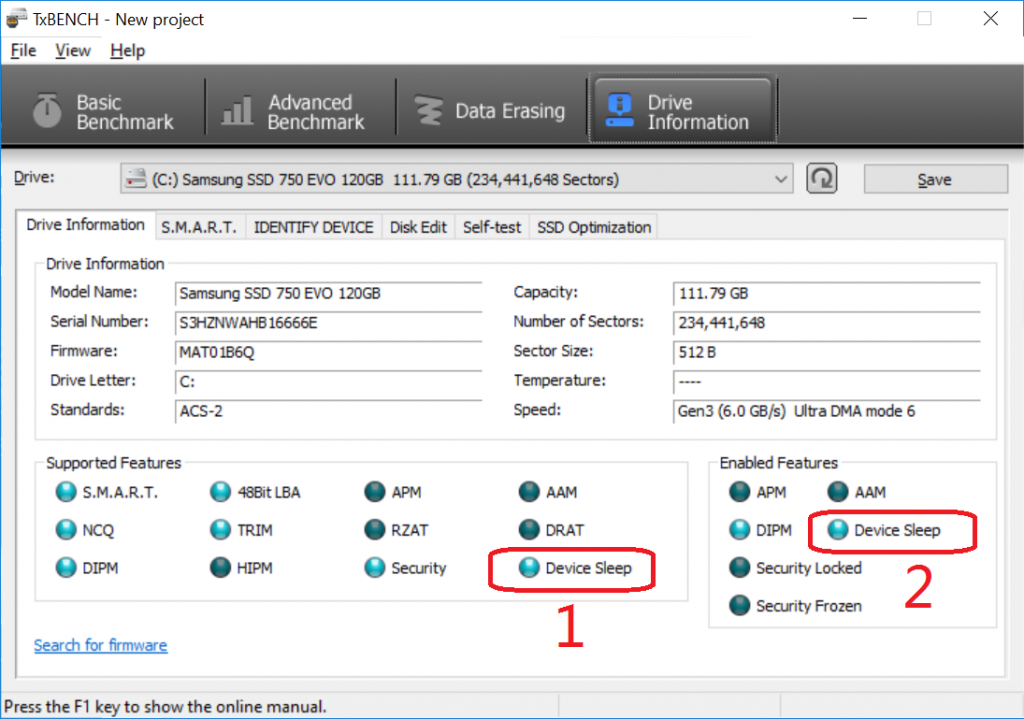Open the Disk Edit tab
The width and height of the screenshot is (1024, 719).
(418, 227)
